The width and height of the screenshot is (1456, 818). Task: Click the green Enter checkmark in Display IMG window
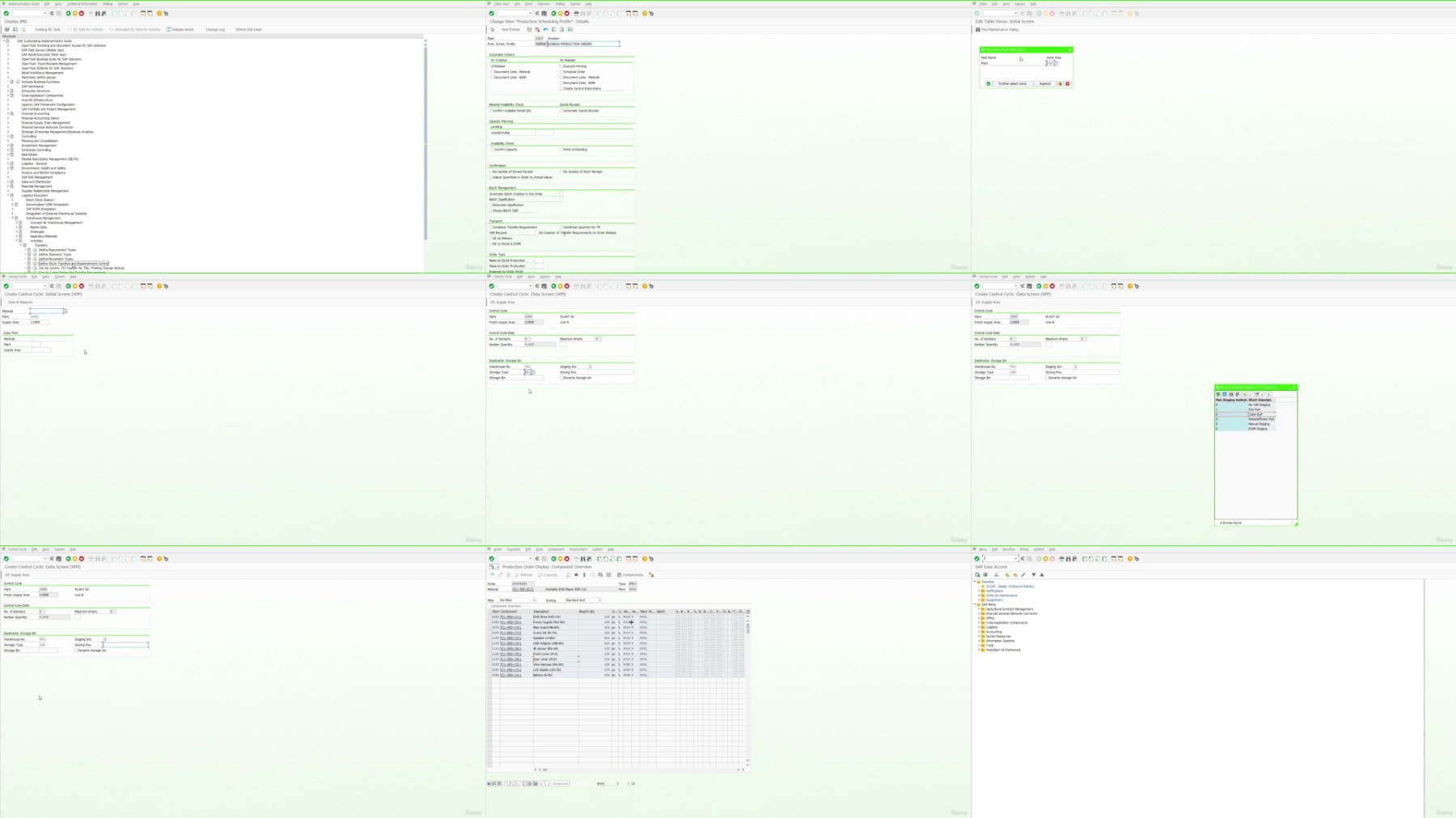tap(6, 13)
